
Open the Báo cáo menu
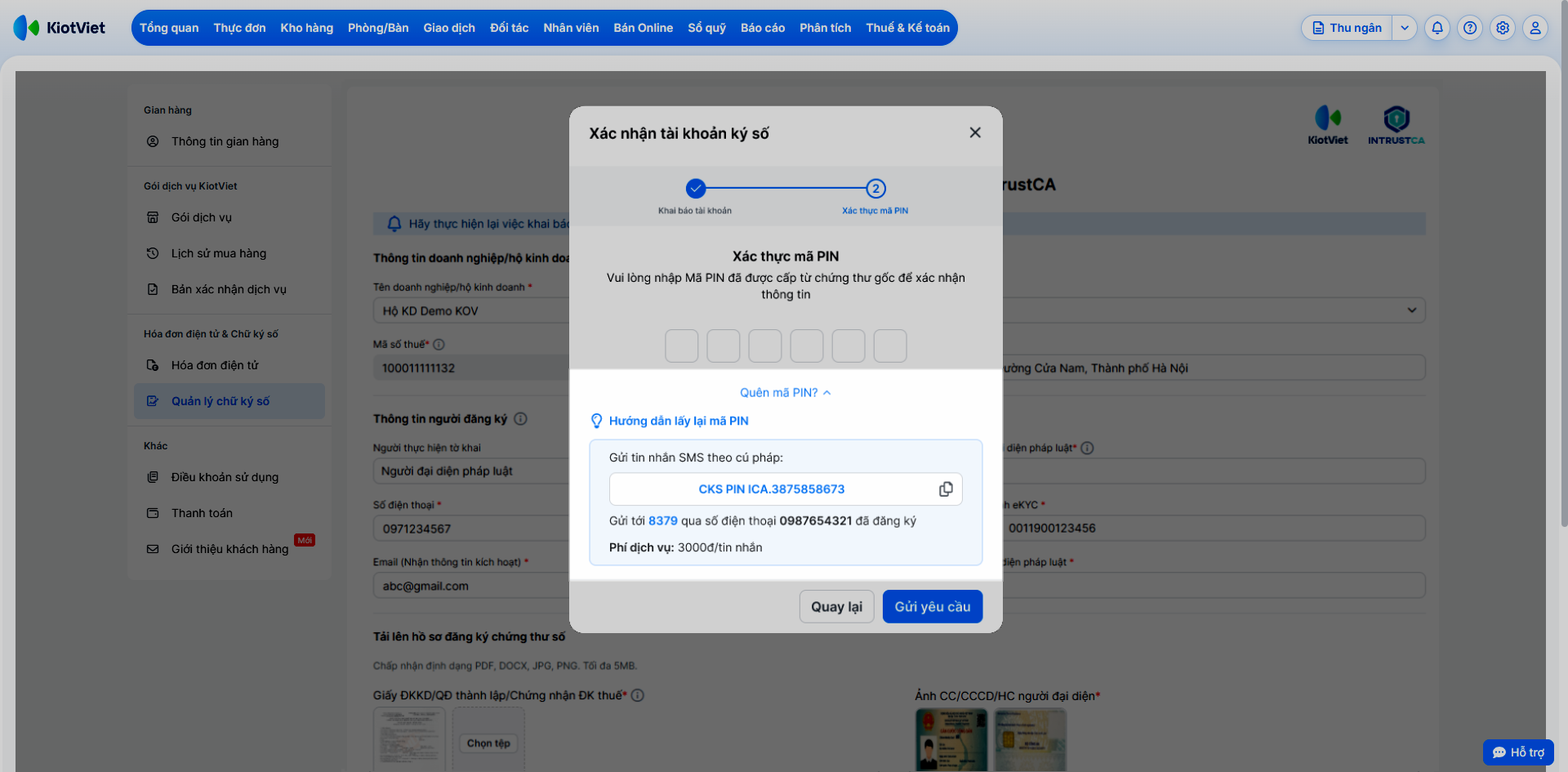(763, 28)
